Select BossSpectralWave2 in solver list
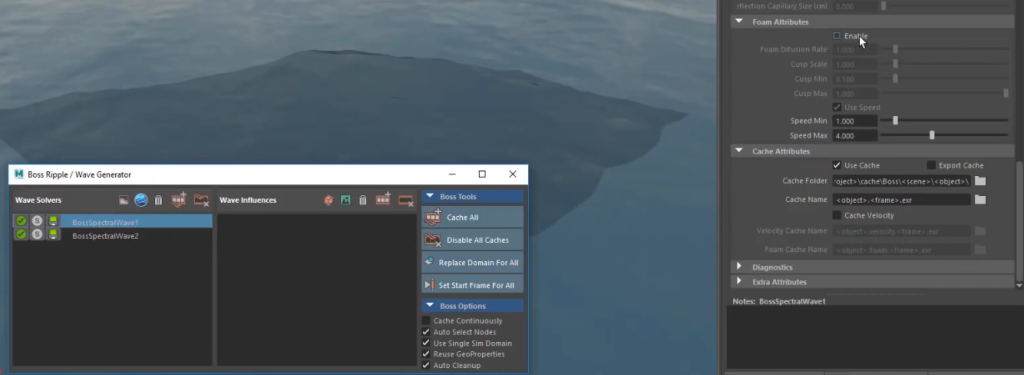This screenshot has height=375, width=1024. pyautogui.click(x=105, y=236)
